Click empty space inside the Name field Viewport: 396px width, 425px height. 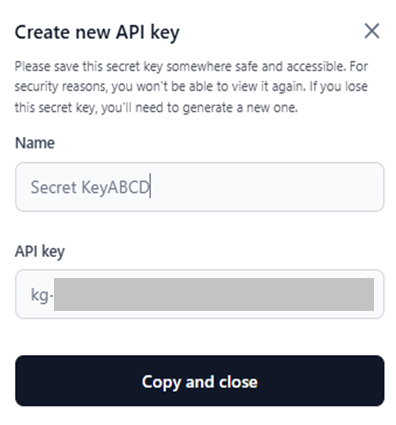tap(267, 187)
